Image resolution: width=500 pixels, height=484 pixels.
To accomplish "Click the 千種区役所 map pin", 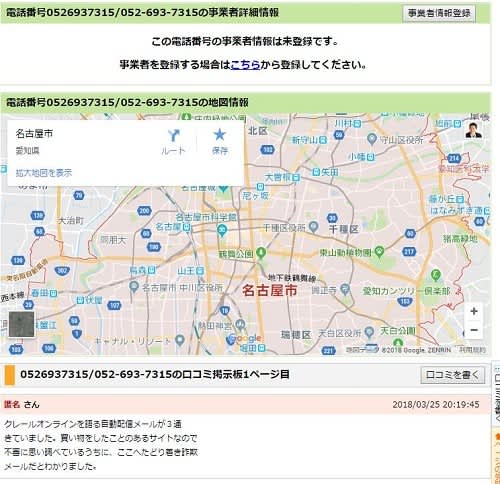I will coord(313,227).
